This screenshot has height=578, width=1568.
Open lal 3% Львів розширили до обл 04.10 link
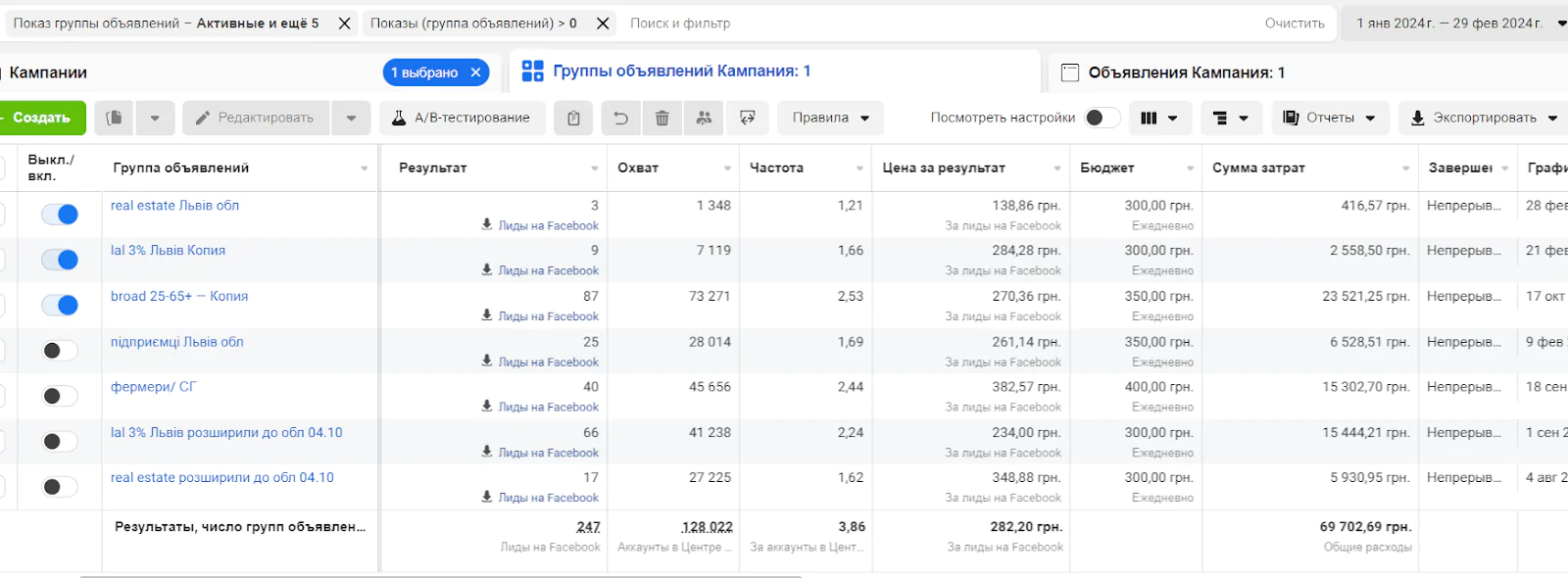226,432
